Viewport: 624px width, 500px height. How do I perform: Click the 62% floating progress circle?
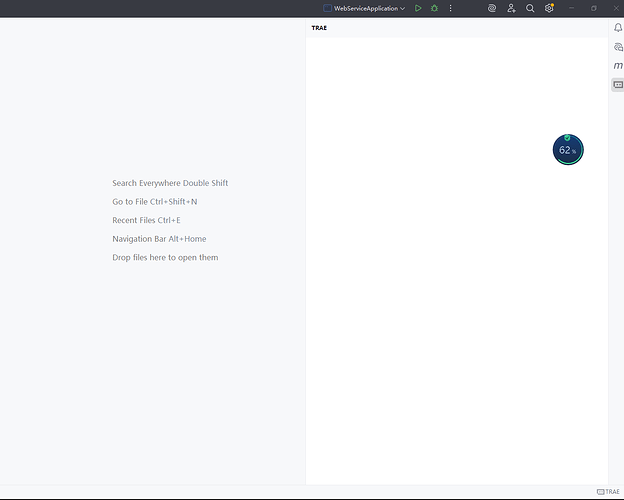[568, 150]
